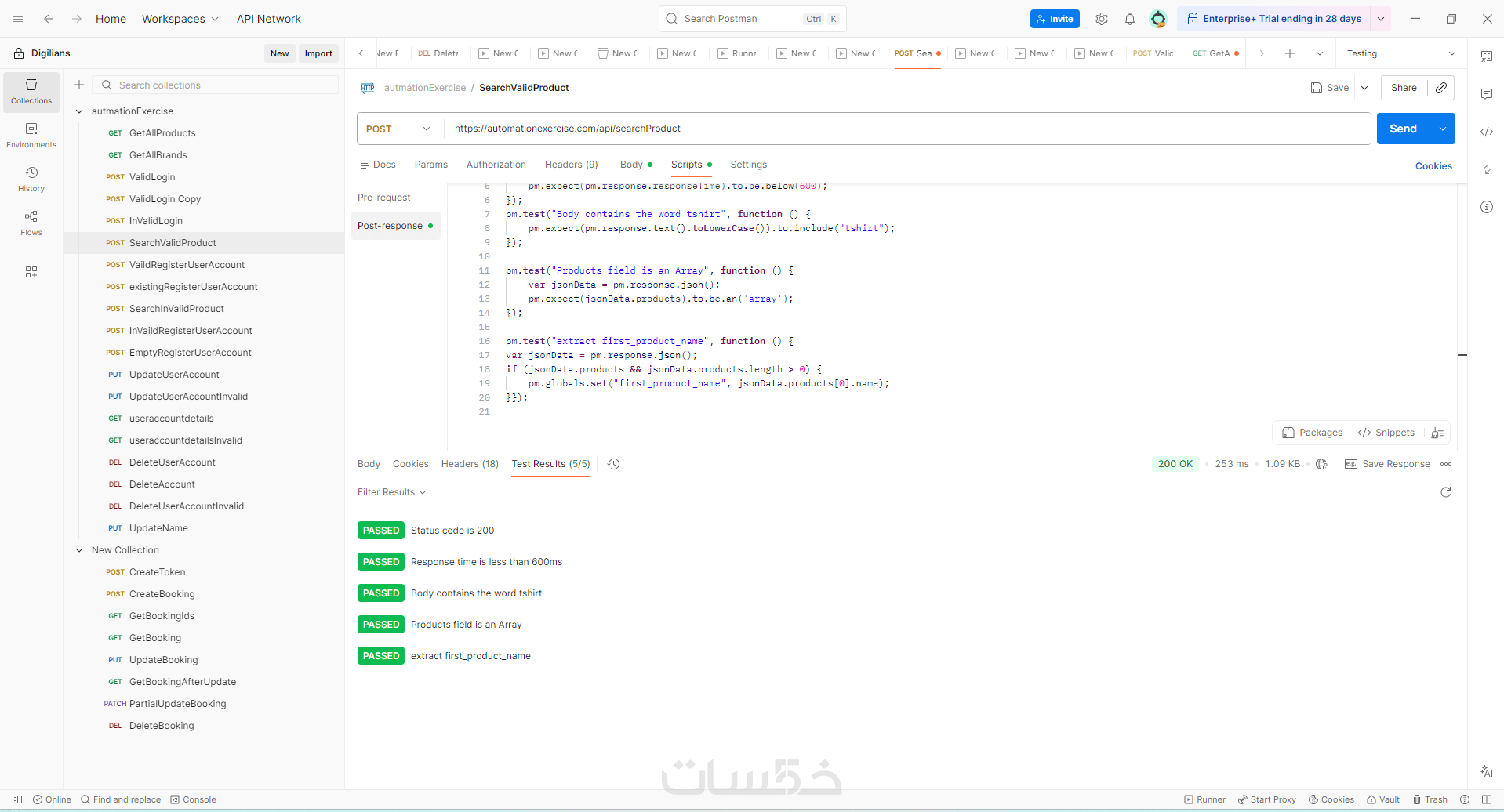Screen dimensions: 1504x812
Task: Open the Packages panel
Action: [1312, 433]
